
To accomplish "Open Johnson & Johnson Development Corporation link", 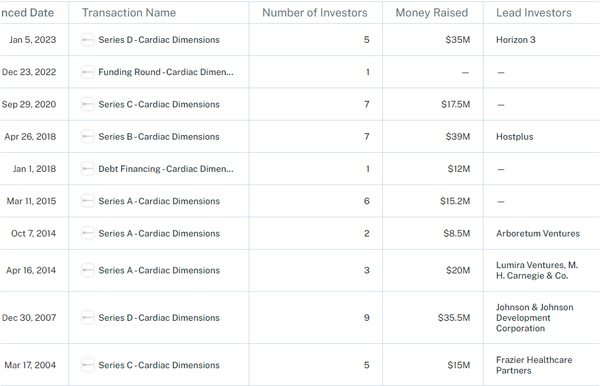I will [x=535, y=318].
